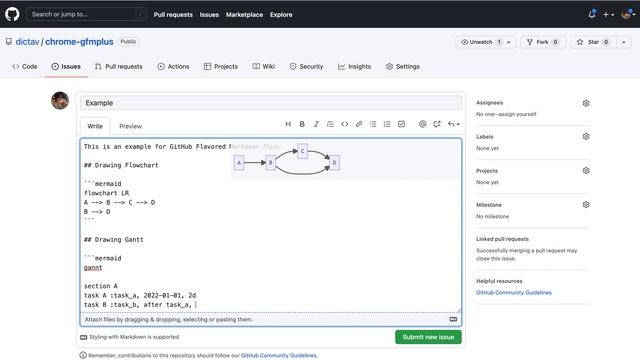Mention a user with the @ icon
Image resolution: width=640 pixels, height=360 pixels.
tap(422, 124)
